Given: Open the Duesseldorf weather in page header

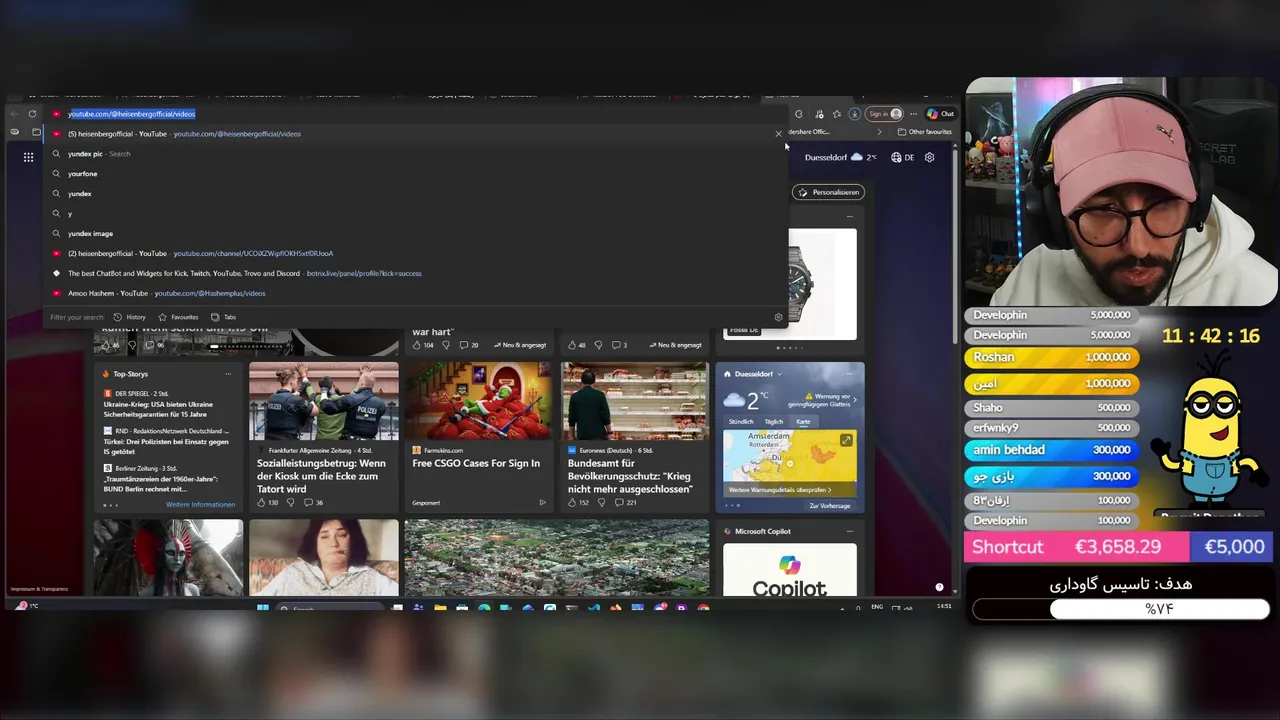Looking at the screenshot, I should 840,157.
